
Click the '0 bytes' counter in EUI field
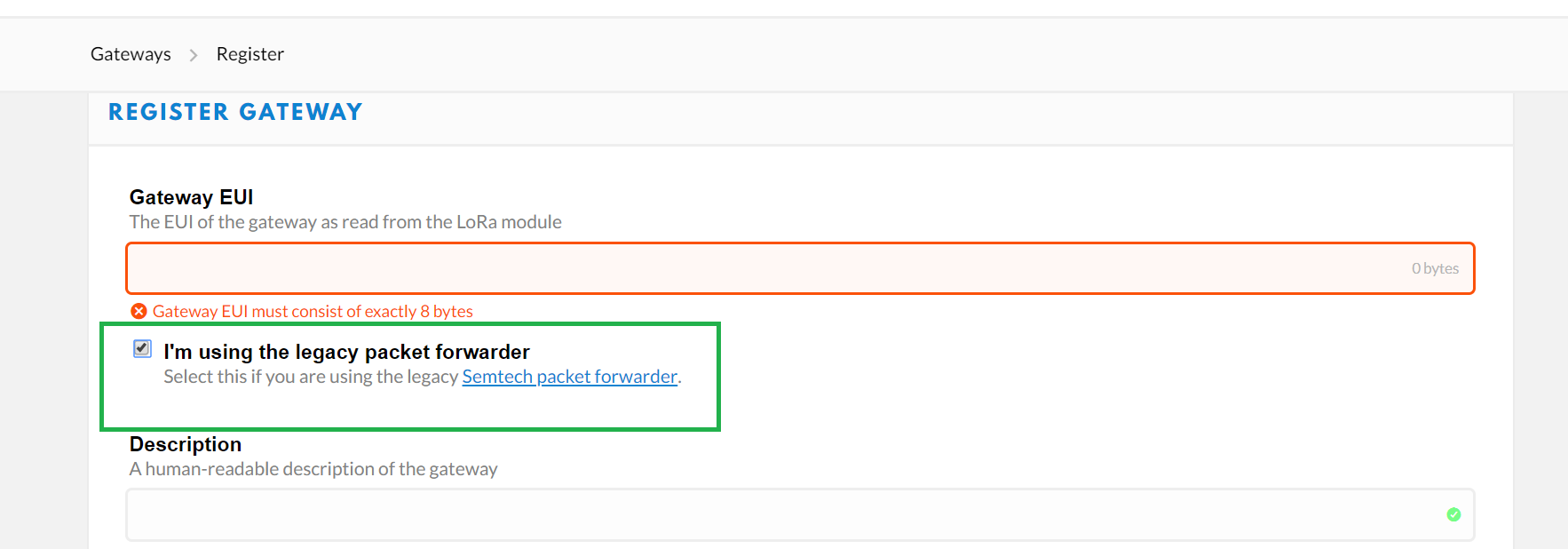tap(1435, 268)
